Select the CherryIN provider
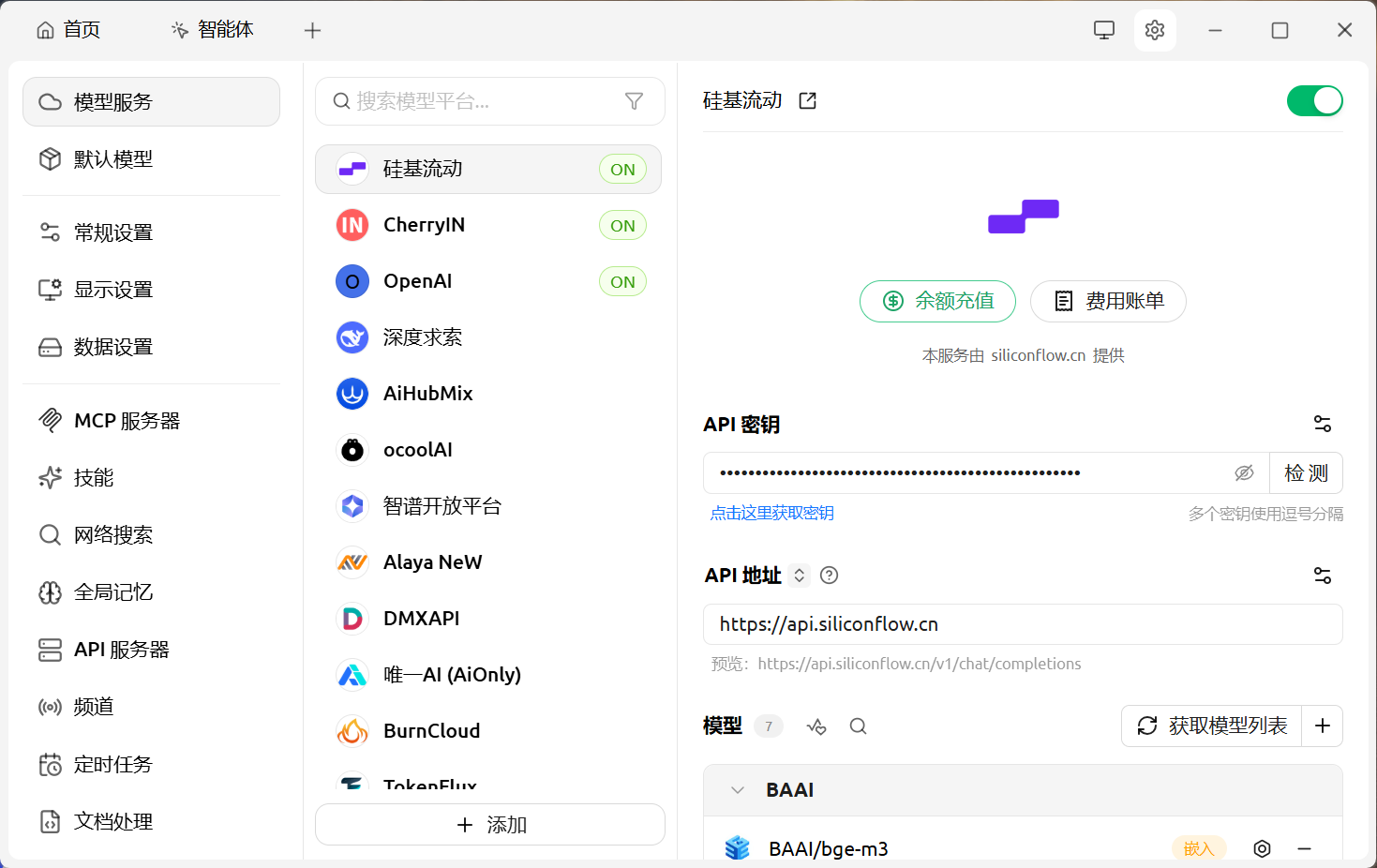 click(x=488, y=225)
